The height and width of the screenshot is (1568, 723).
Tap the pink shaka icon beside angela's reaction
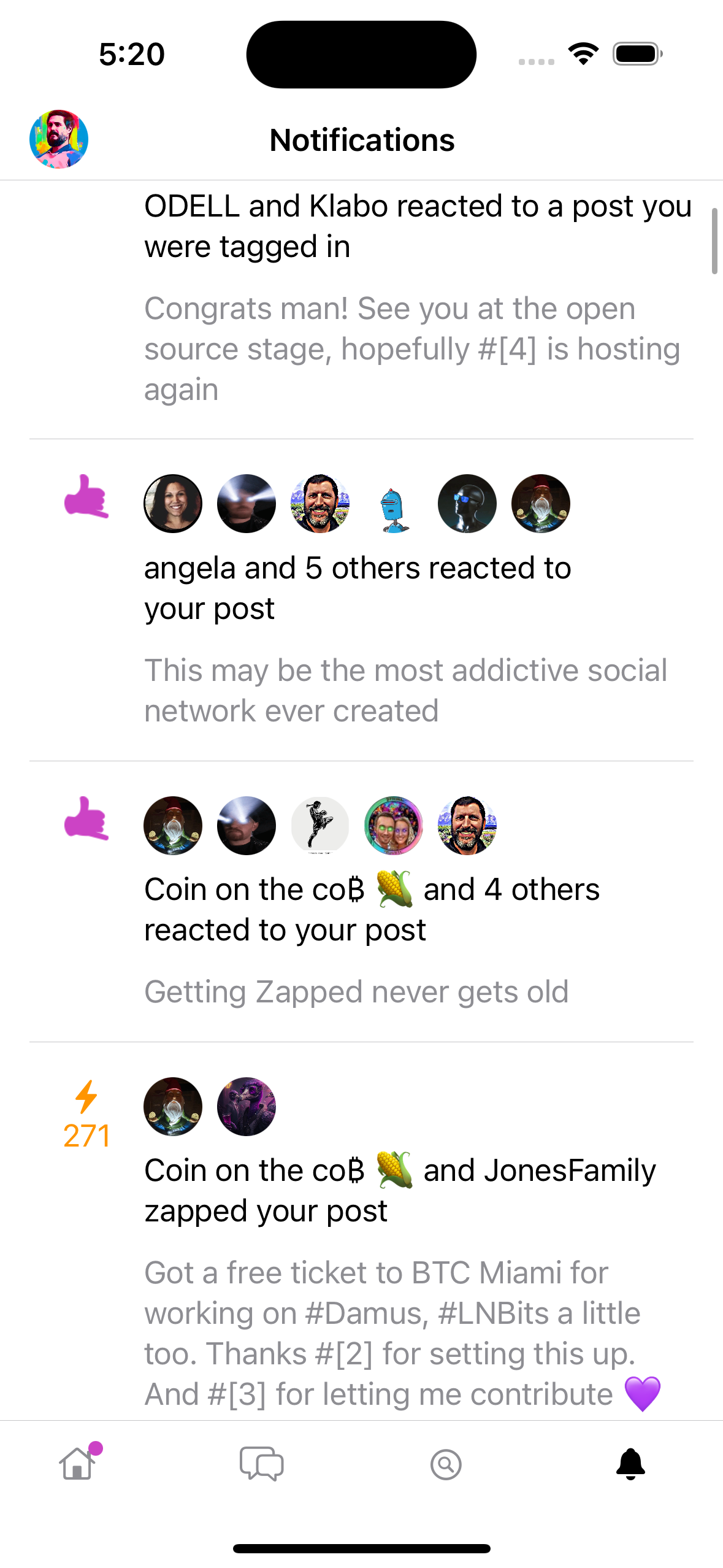[86, 496]
